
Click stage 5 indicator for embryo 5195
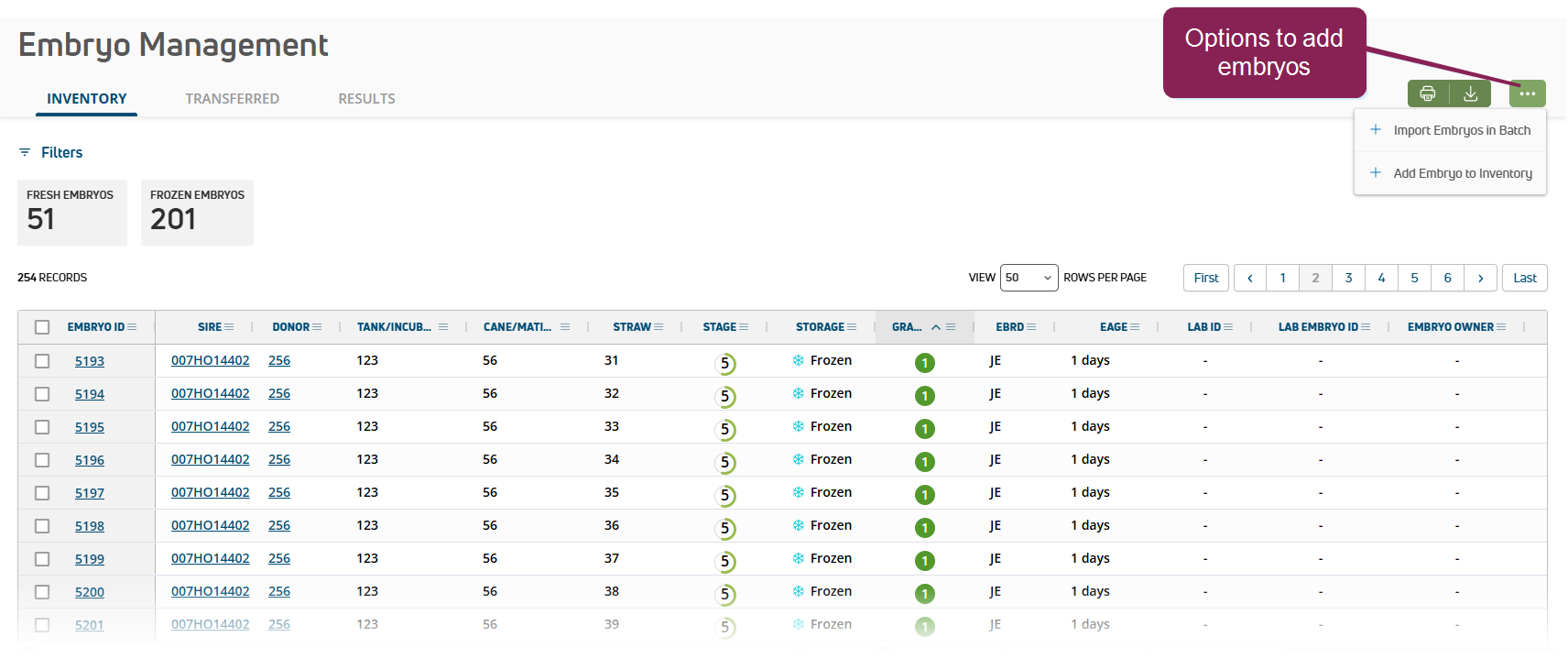point(725,429)
